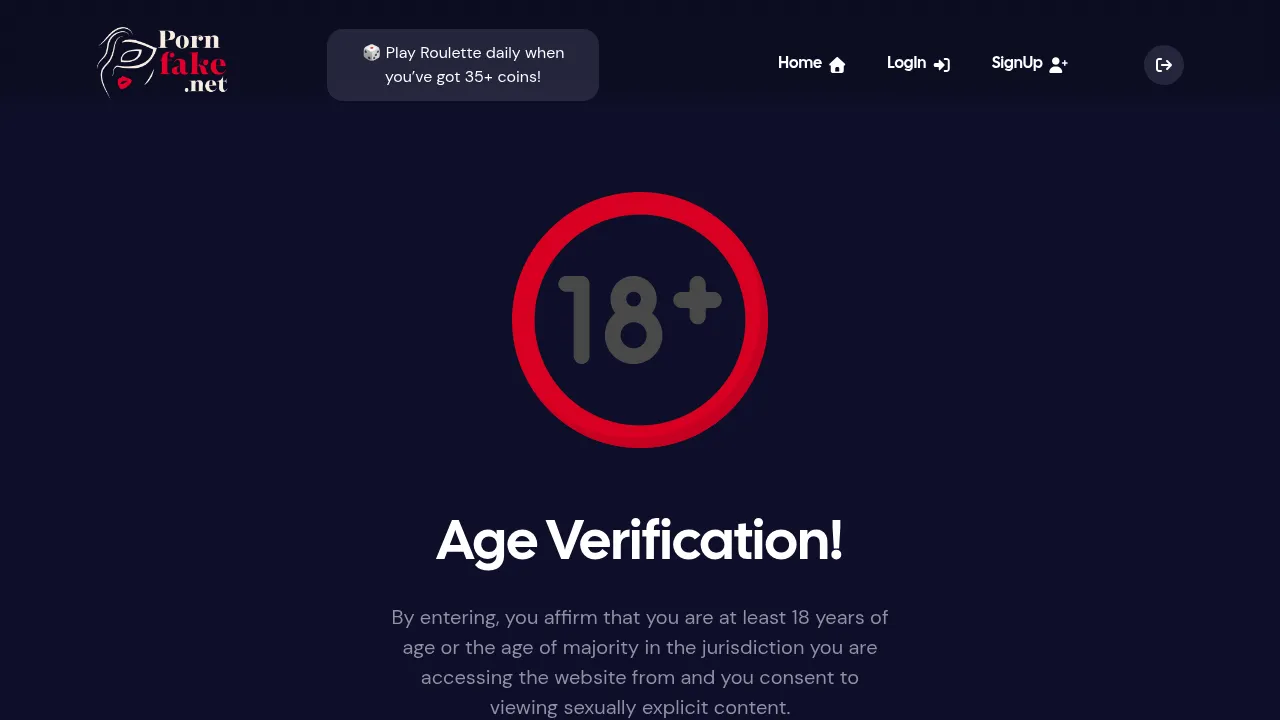
Task: Click the login arrow icon
Action: click(942, 65)
